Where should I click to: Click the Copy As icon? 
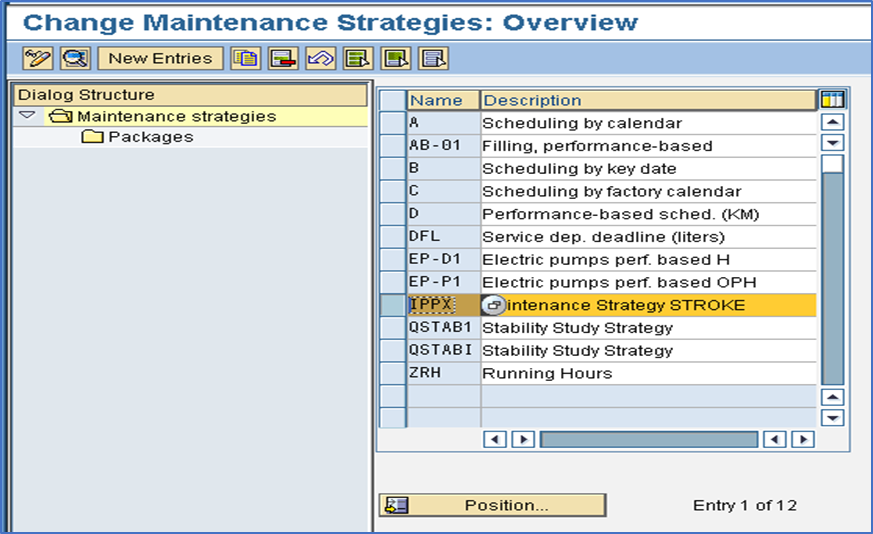[246, 58]
